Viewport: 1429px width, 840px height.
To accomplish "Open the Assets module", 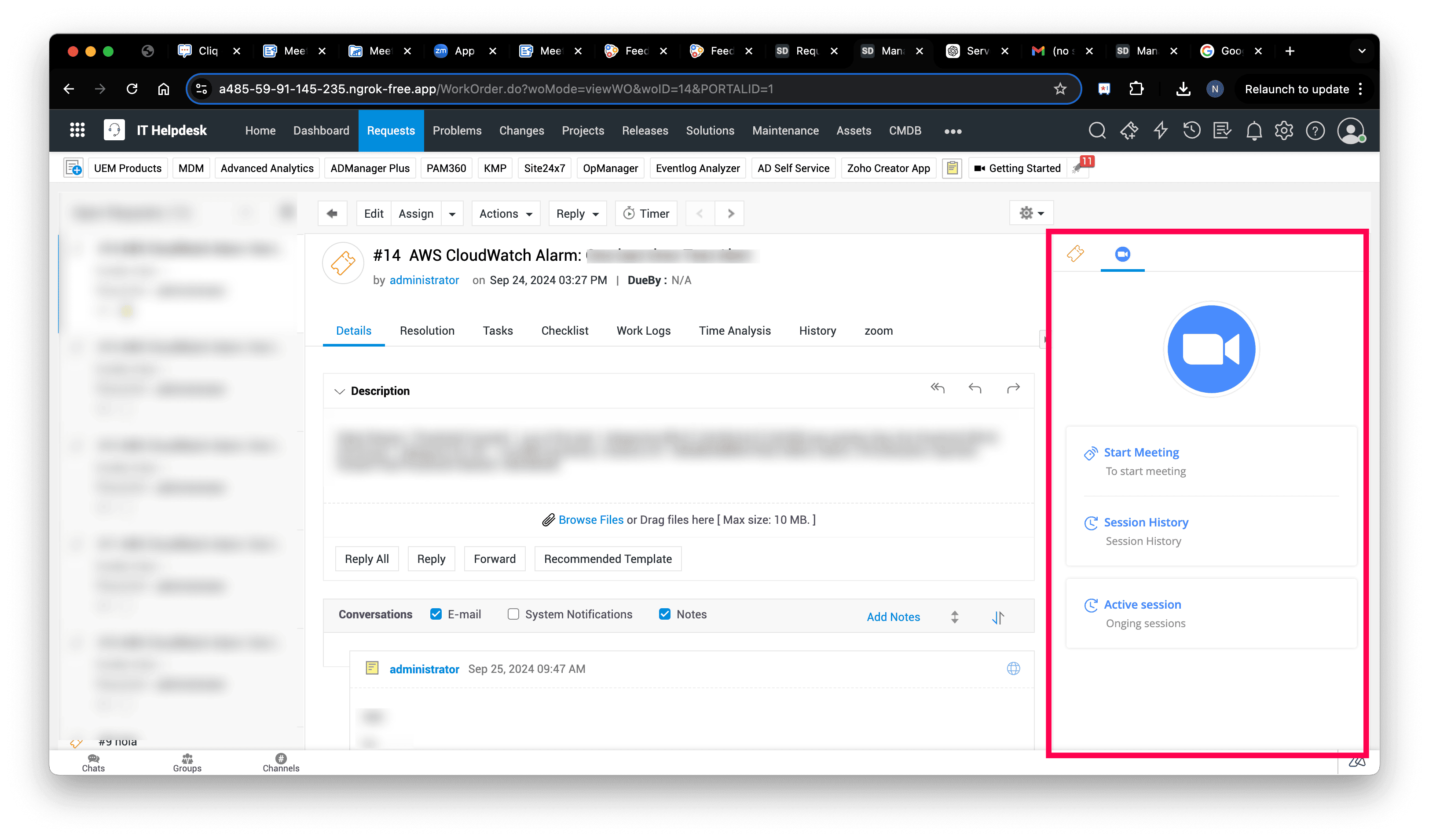I will coord(854,130).
